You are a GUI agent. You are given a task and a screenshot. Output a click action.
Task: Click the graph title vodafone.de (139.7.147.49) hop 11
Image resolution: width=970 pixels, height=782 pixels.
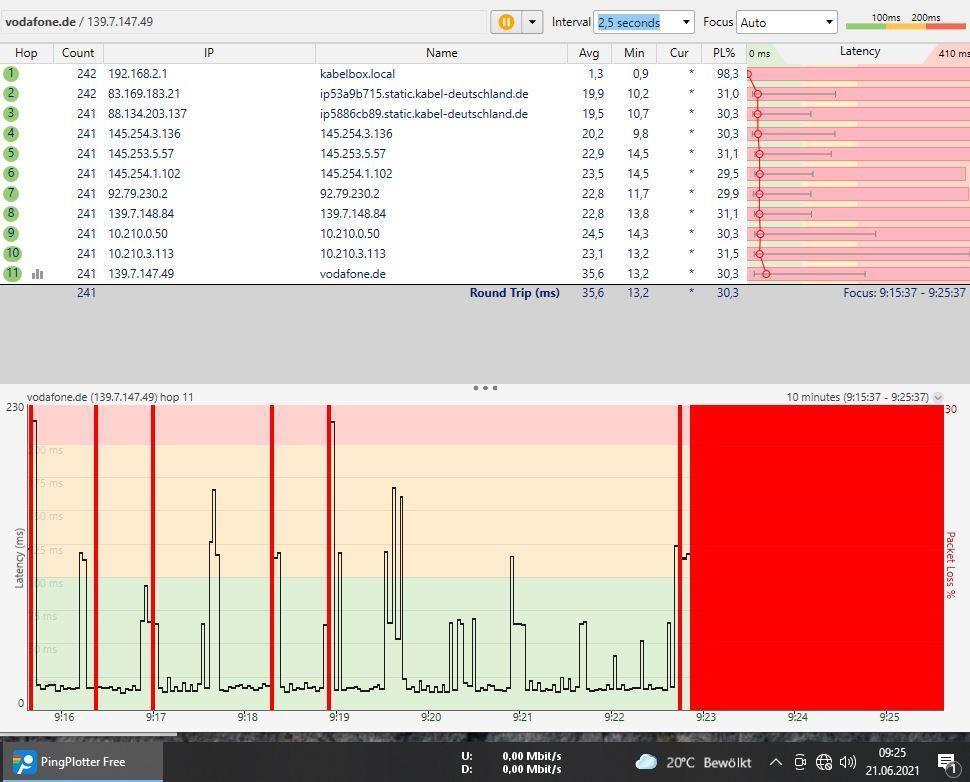[x=110, y=397]
